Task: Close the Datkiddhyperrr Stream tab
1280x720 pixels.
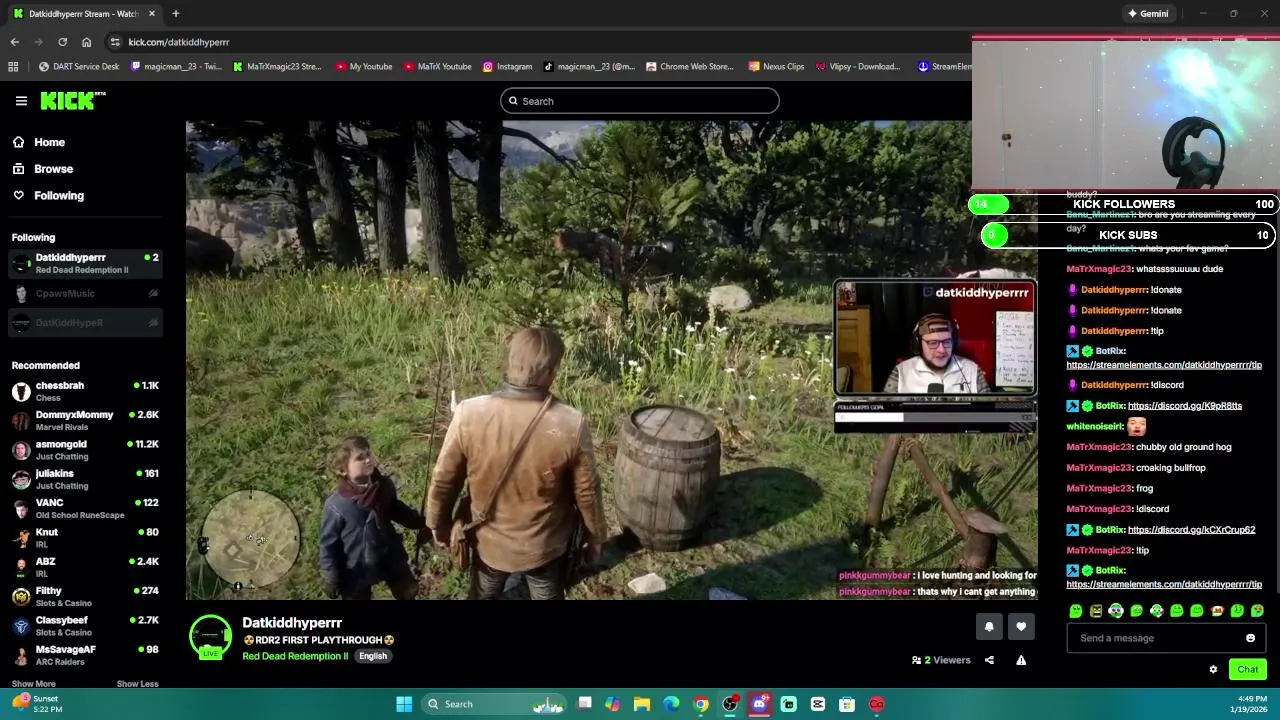Action: click(x=152, y=14)
